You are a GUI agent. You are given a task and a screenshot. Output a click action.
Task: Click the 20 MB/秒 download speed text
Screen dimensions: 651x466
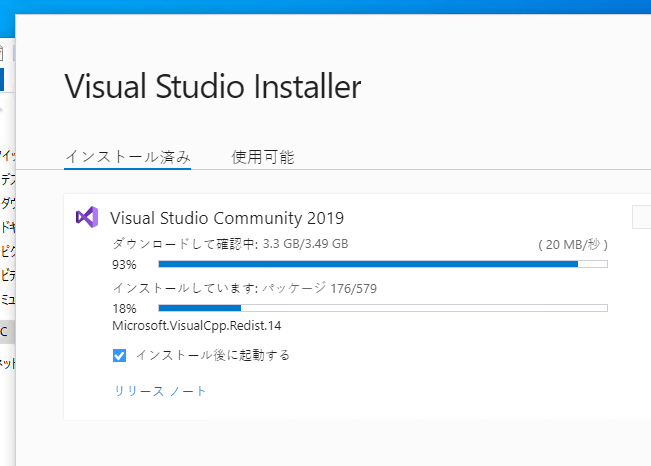573,245
